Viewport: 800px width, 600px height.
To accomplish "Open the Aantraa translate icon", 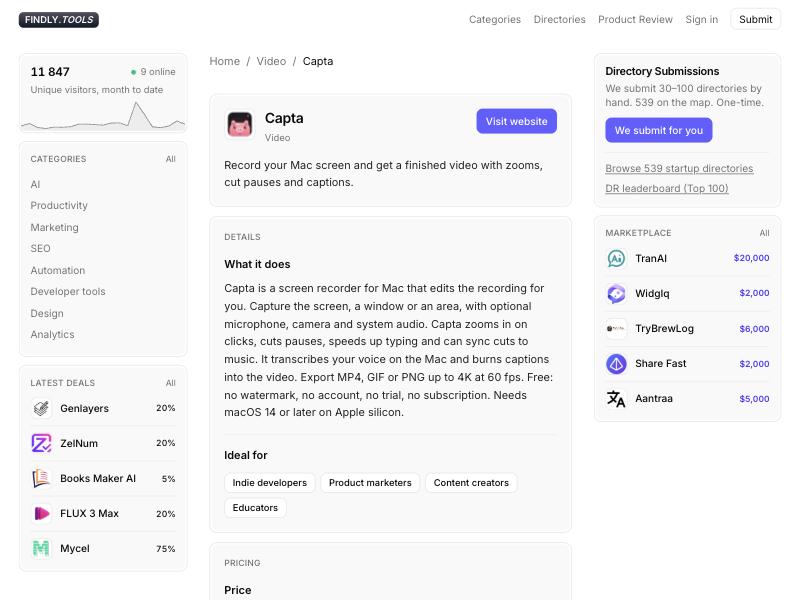I will point(616,399).
